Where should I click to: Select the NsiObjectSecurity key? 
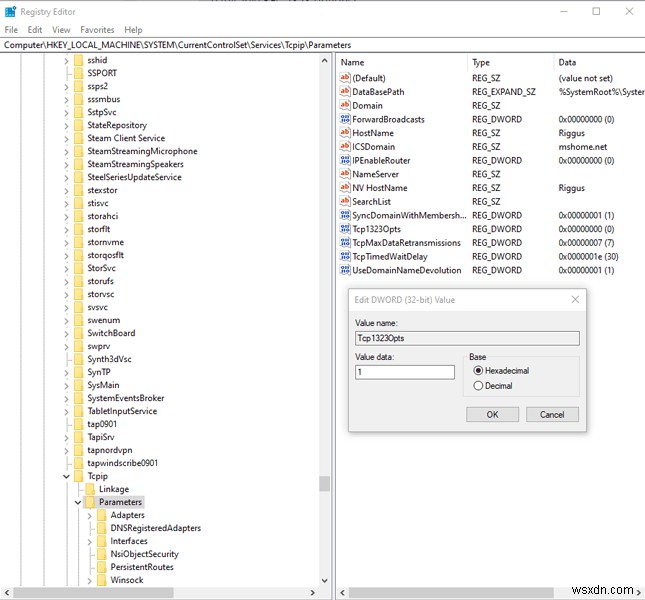pyautogui.click(x=144, y=554)
